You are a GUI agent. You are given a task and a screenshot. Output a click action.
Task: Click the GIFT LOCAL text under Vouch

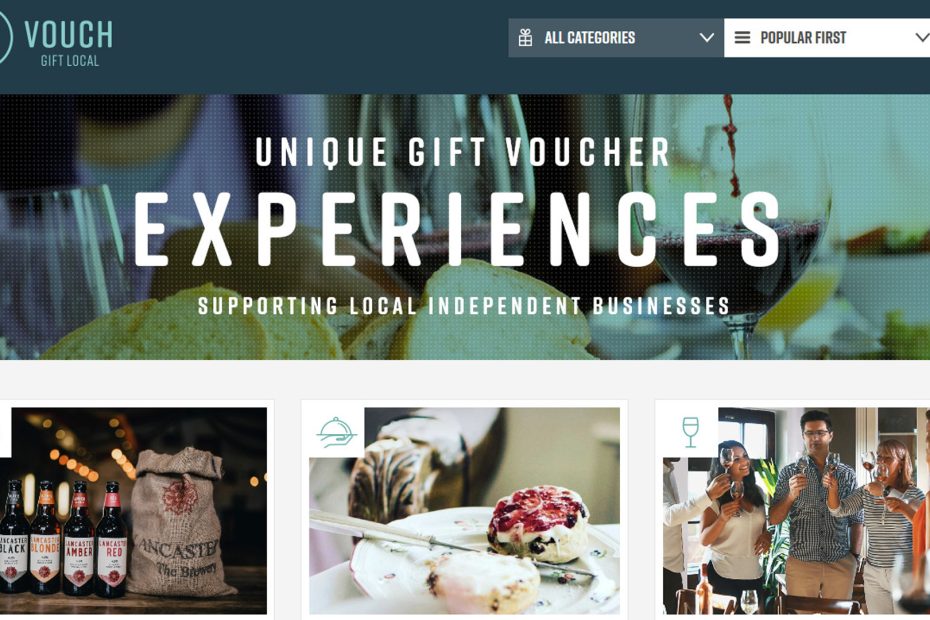point(70,61)
